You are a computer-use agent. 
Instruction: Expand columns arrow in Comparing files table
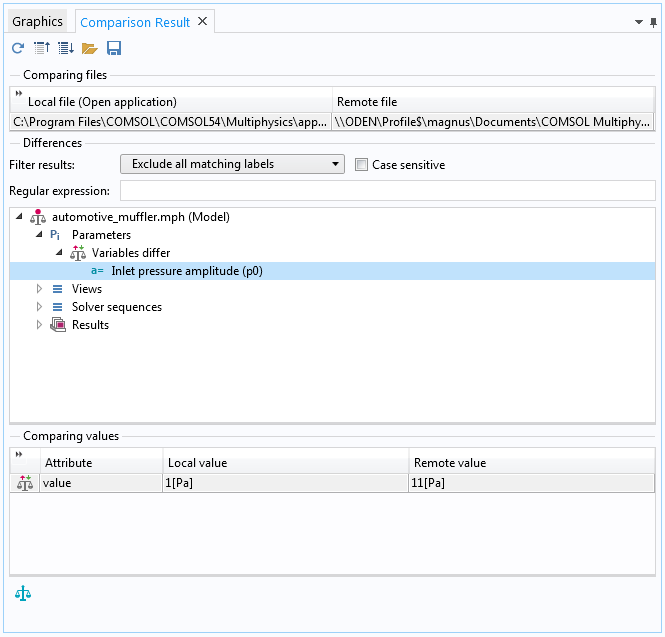point(19,93)
